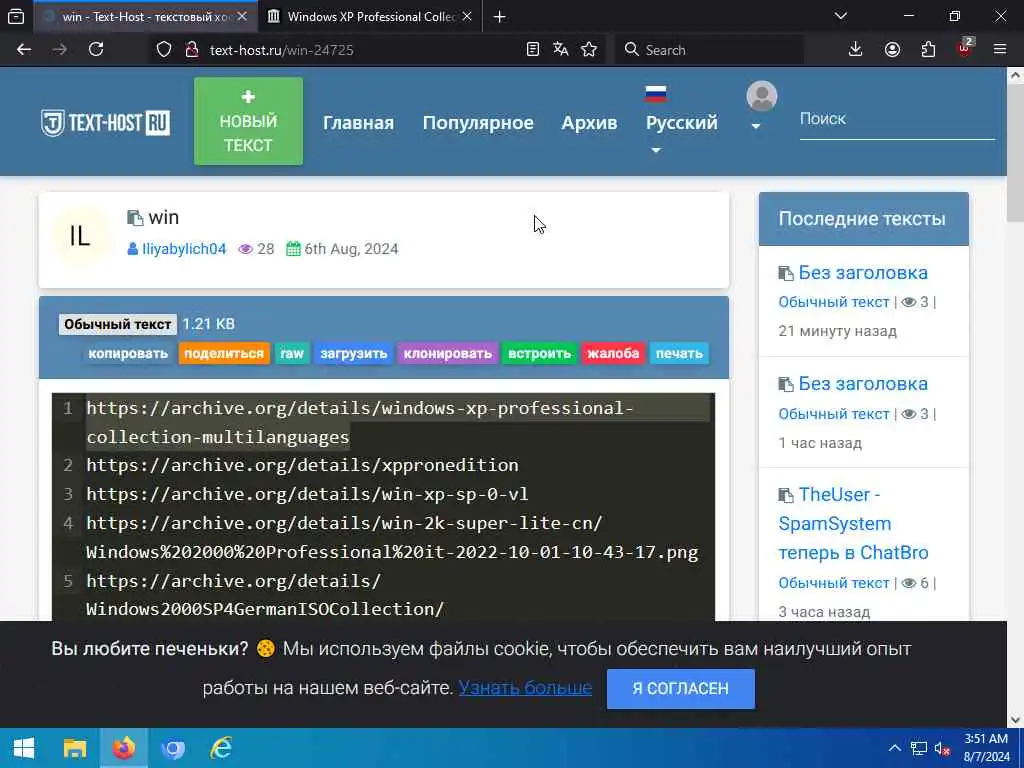1024x768 pixels.
Task: Click the загрузить button
Action: pyautogui.click(x=353, y=353)
